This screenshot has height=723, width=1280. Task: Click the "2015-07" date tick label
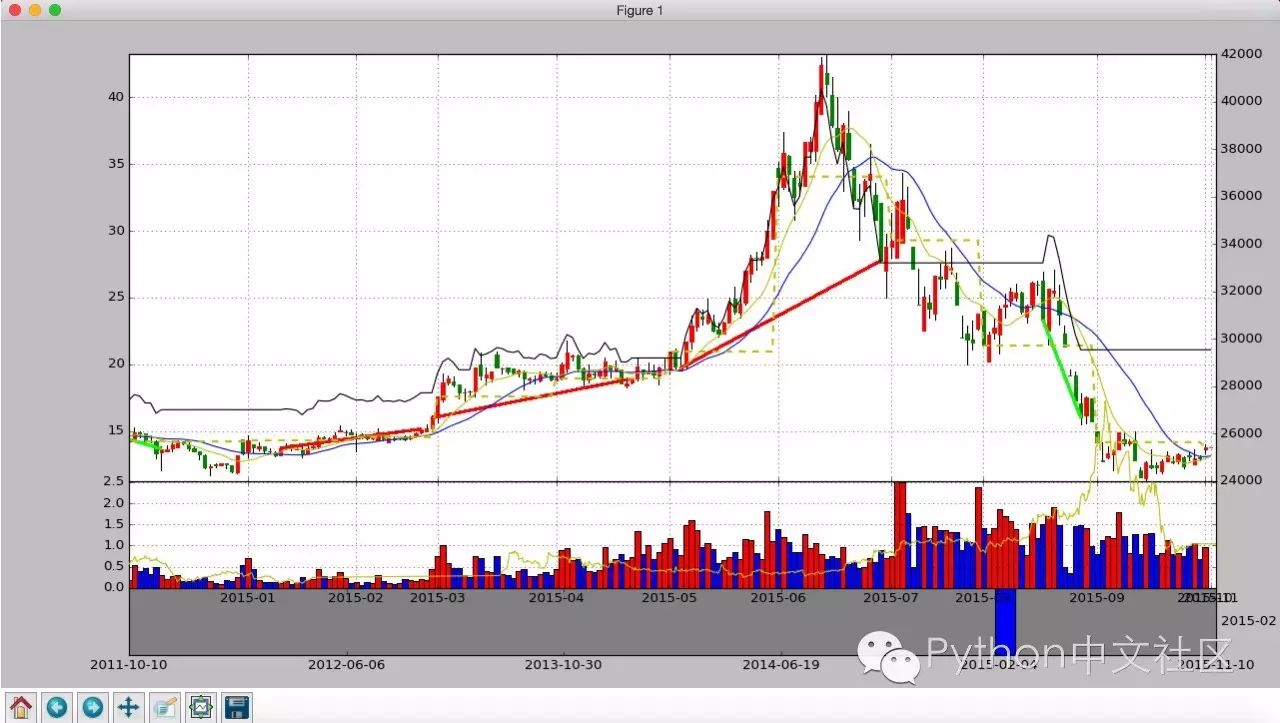coord(891,598)
